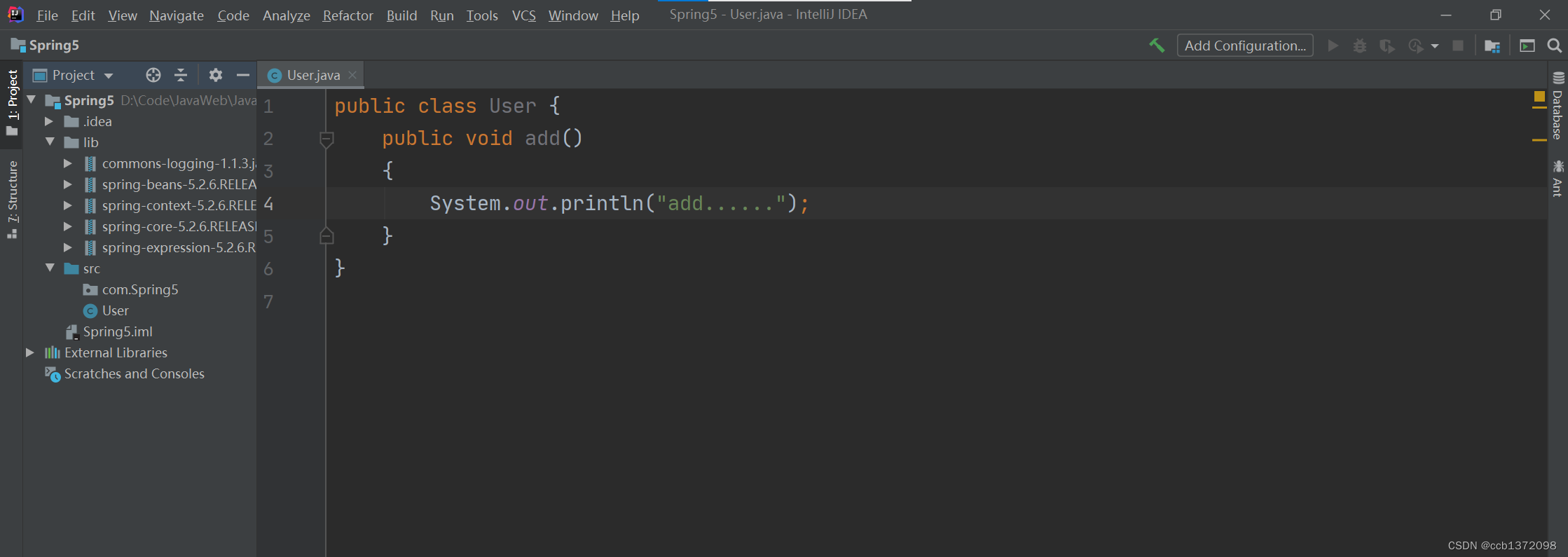Viewport: 1568px width, 557px height.
Task: Open the Build menu
Action: coord(401,15)
